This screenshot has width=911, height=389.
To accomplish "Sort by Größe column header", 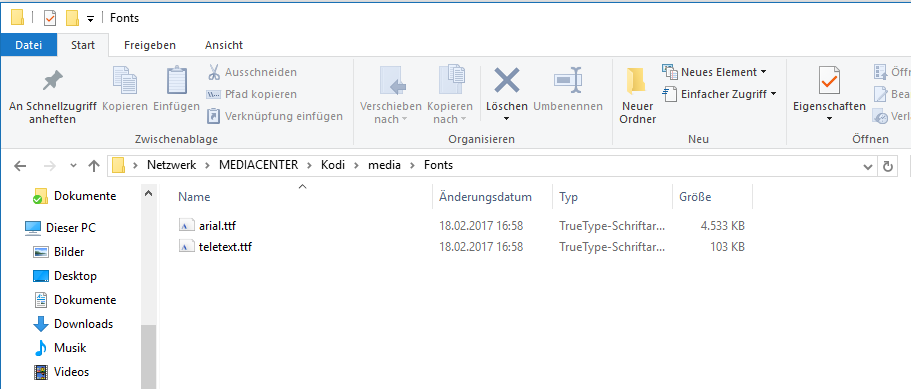I will click(695, 197).
